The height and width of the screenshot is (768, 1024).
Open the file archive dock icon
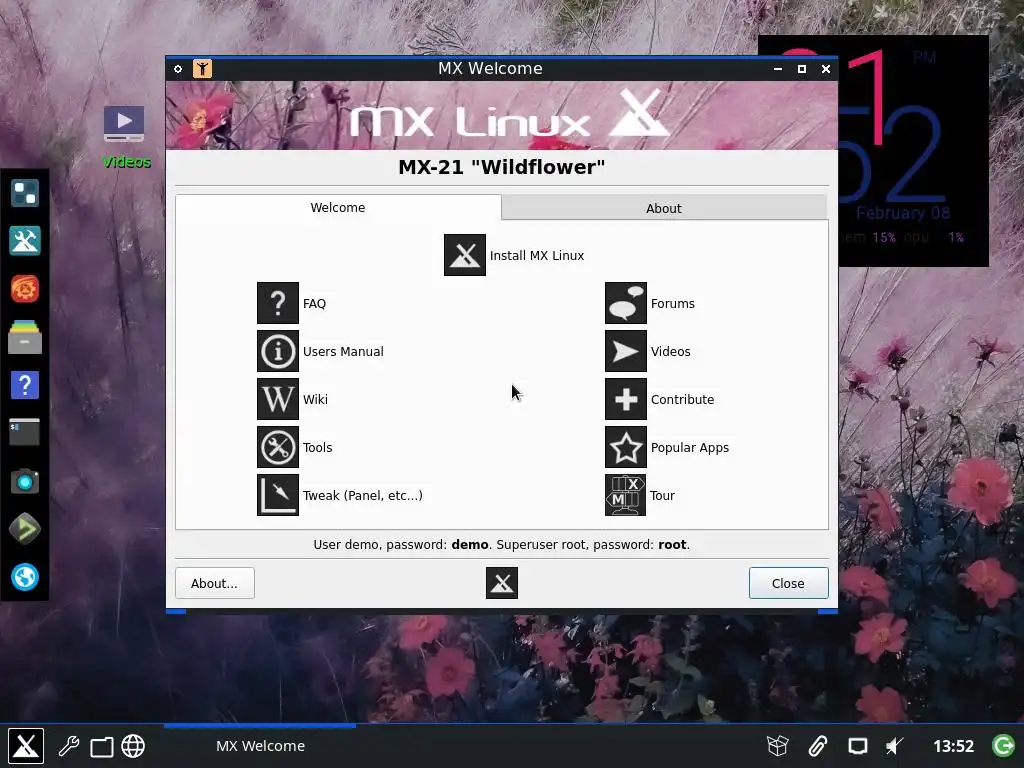25,337
